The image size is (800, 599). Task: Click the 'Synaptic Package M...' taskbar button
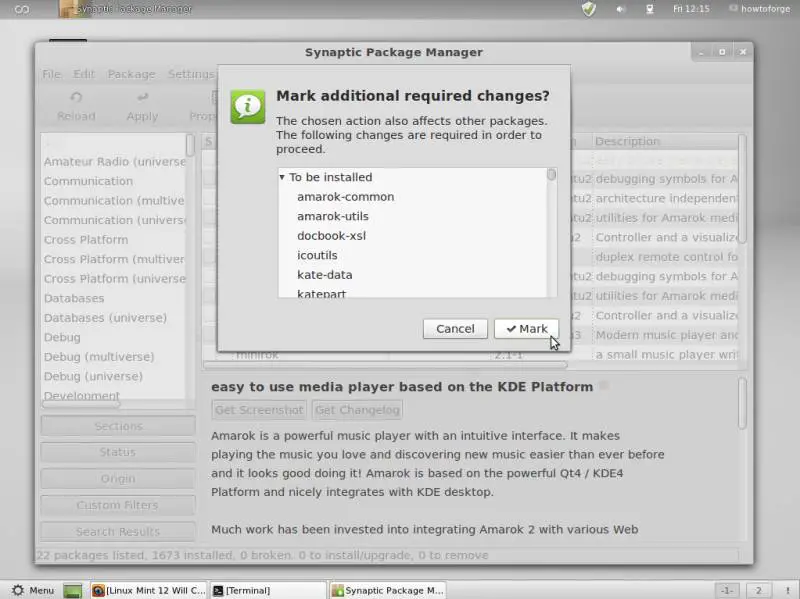(x=388, y=590)
